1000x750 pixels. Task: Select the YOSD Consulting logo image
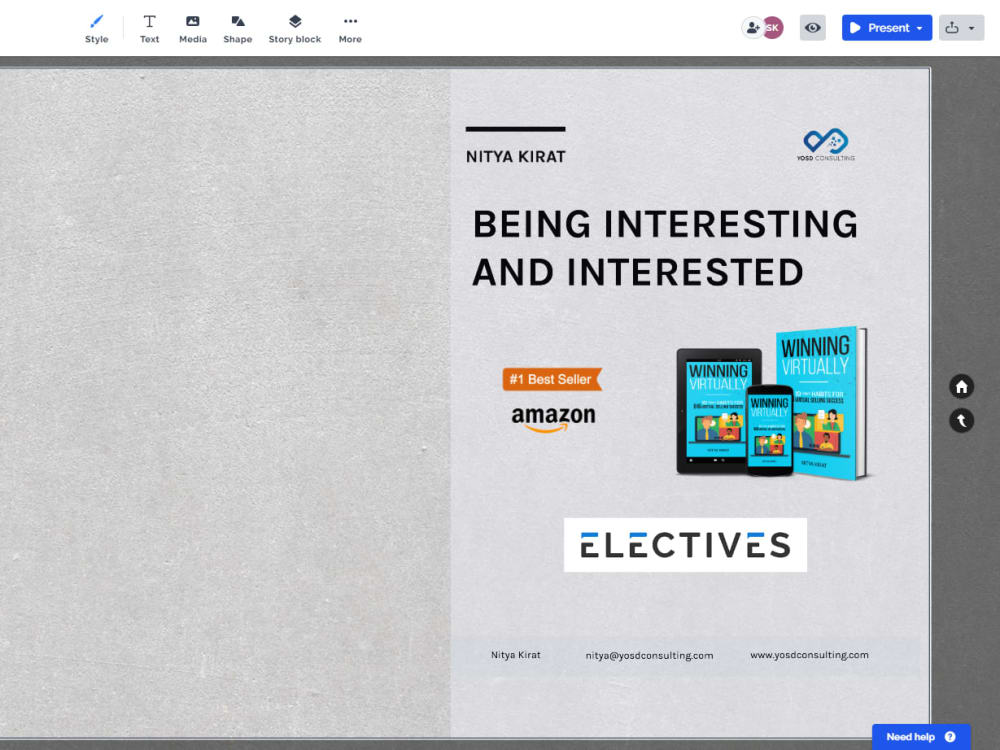click(826, 145)
